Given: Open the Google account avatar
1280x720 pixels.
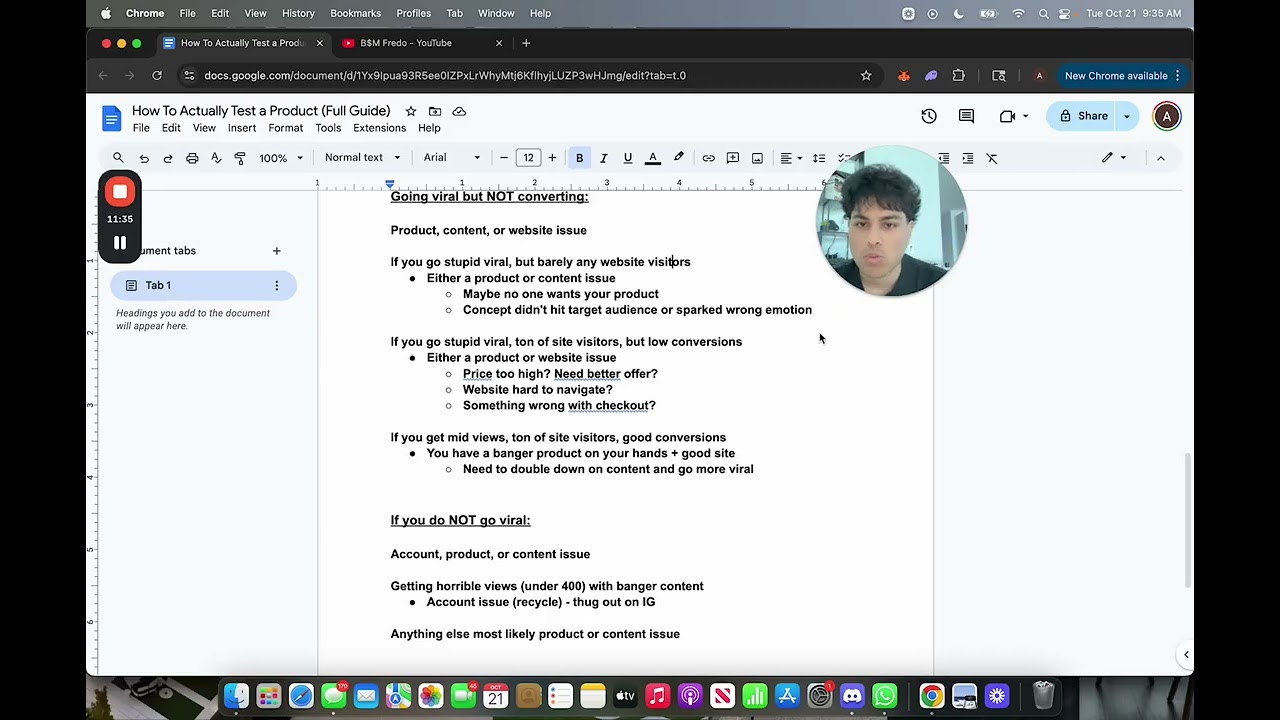Looking at the screenshot, I should point(1166,116).
